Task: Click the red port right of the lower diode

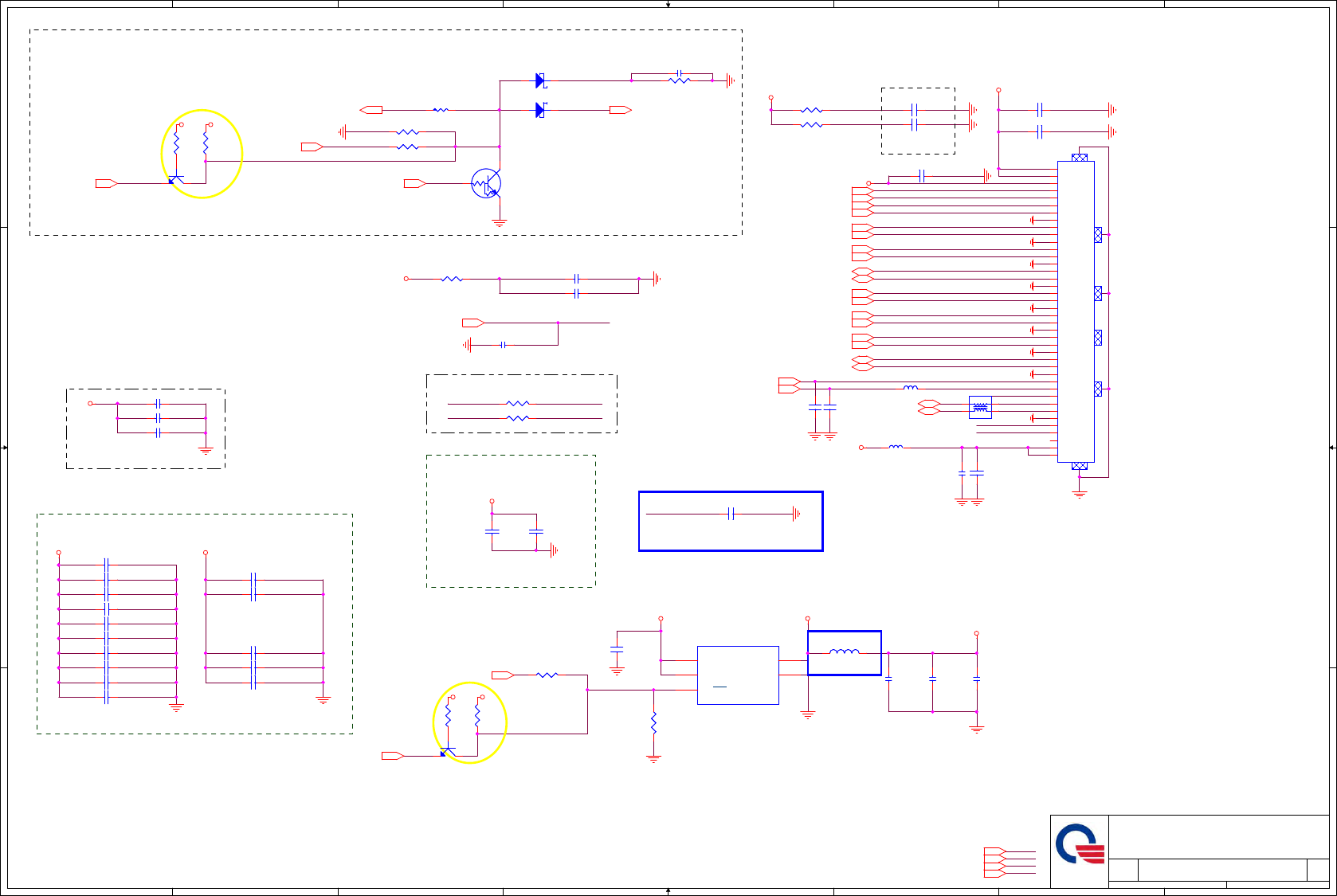Action: [x=621, y=110]
